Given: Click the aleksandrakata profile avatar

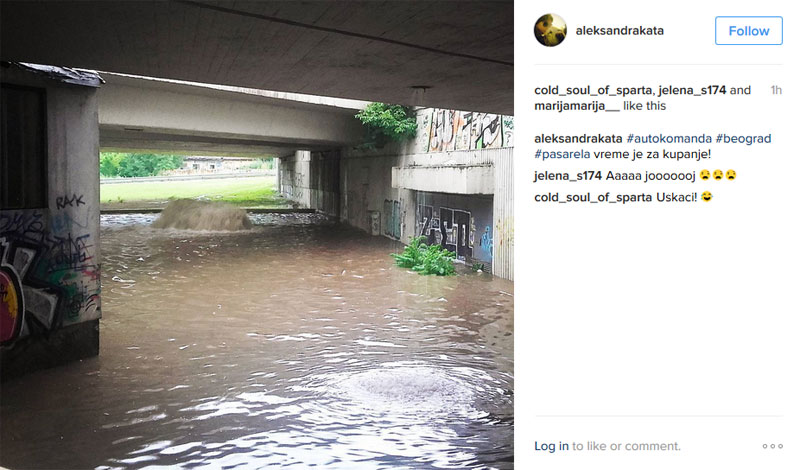Looking at the screenshot, I should [550, 30].
